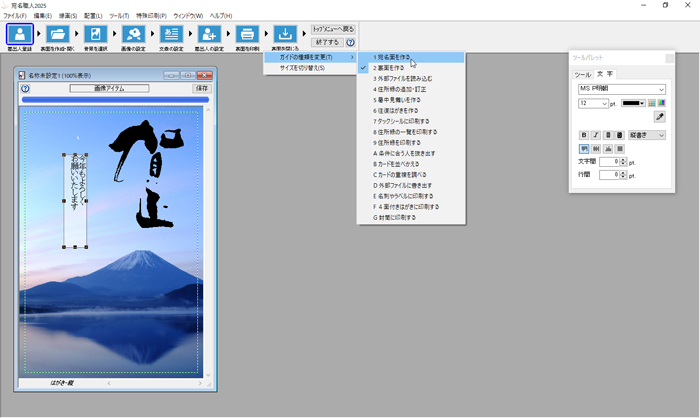
Task: Pick a color with the eyedropper tool
Action: (659, 117)
